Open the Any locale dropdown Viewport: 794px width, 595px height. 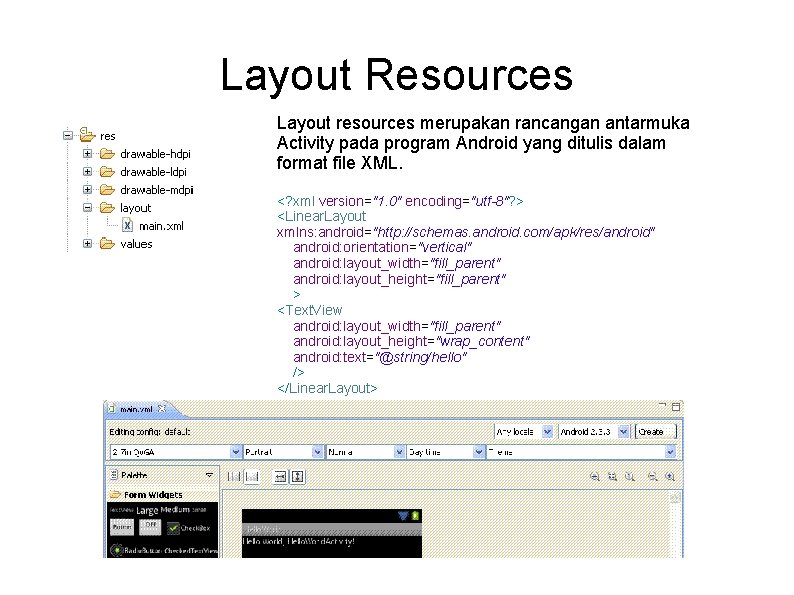coord(524,431)
